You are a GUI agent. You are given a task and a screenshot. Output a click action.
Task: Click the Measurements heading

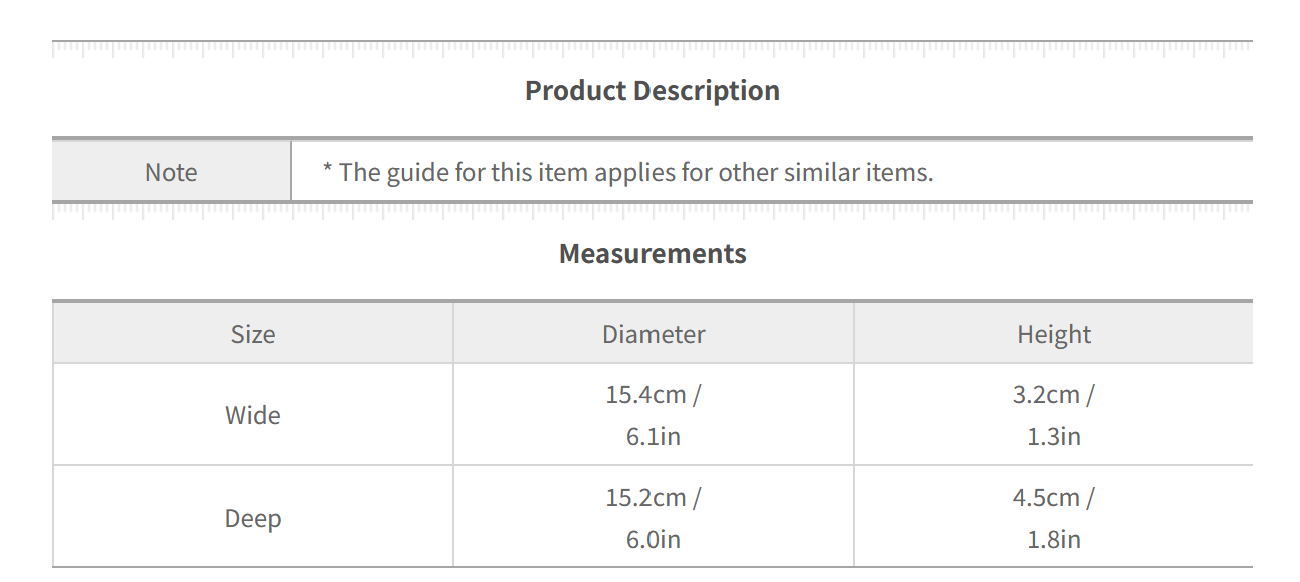[652, 254]
